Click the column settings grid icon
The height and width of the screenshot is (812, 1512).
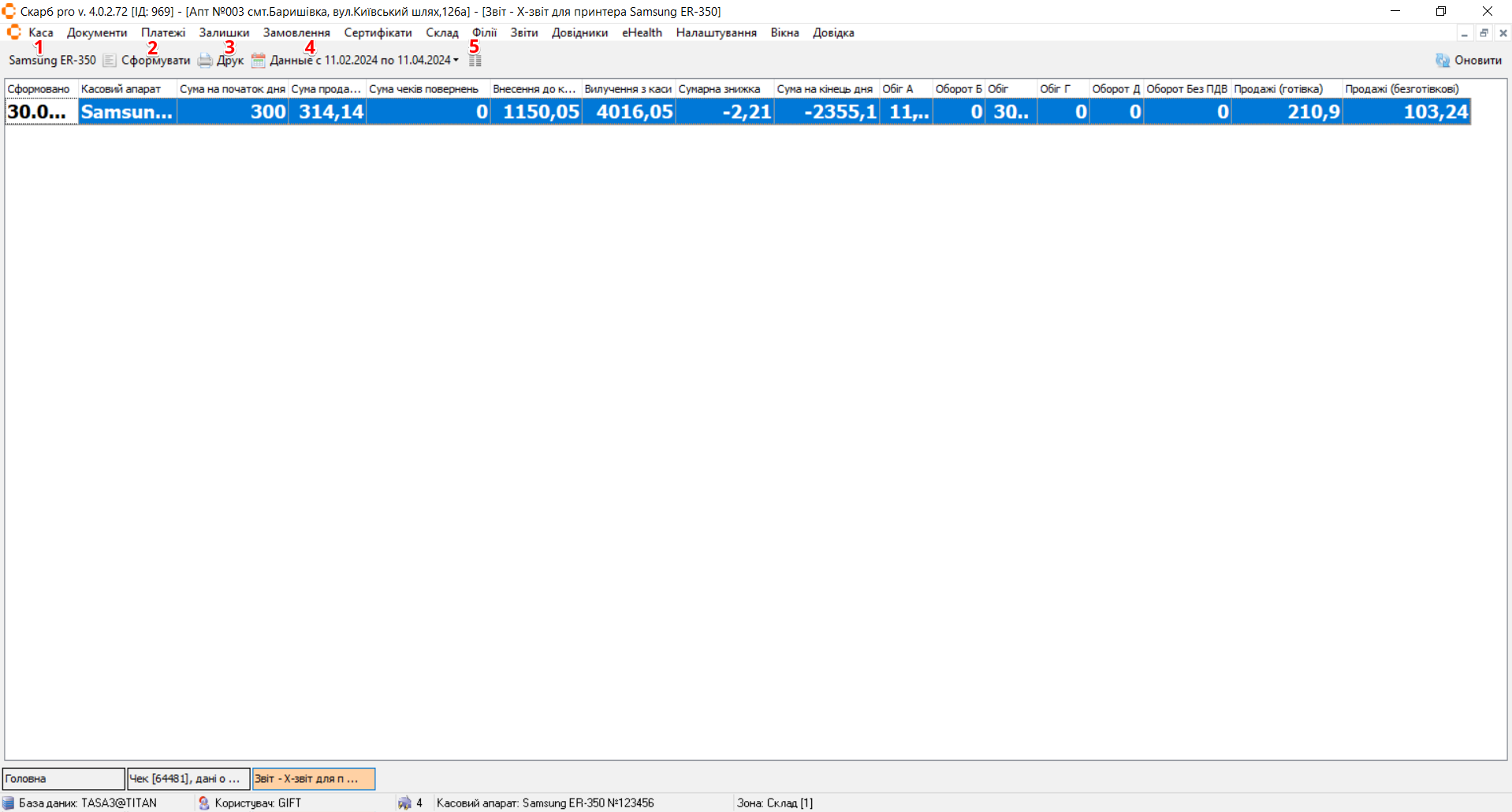(475, 61)
